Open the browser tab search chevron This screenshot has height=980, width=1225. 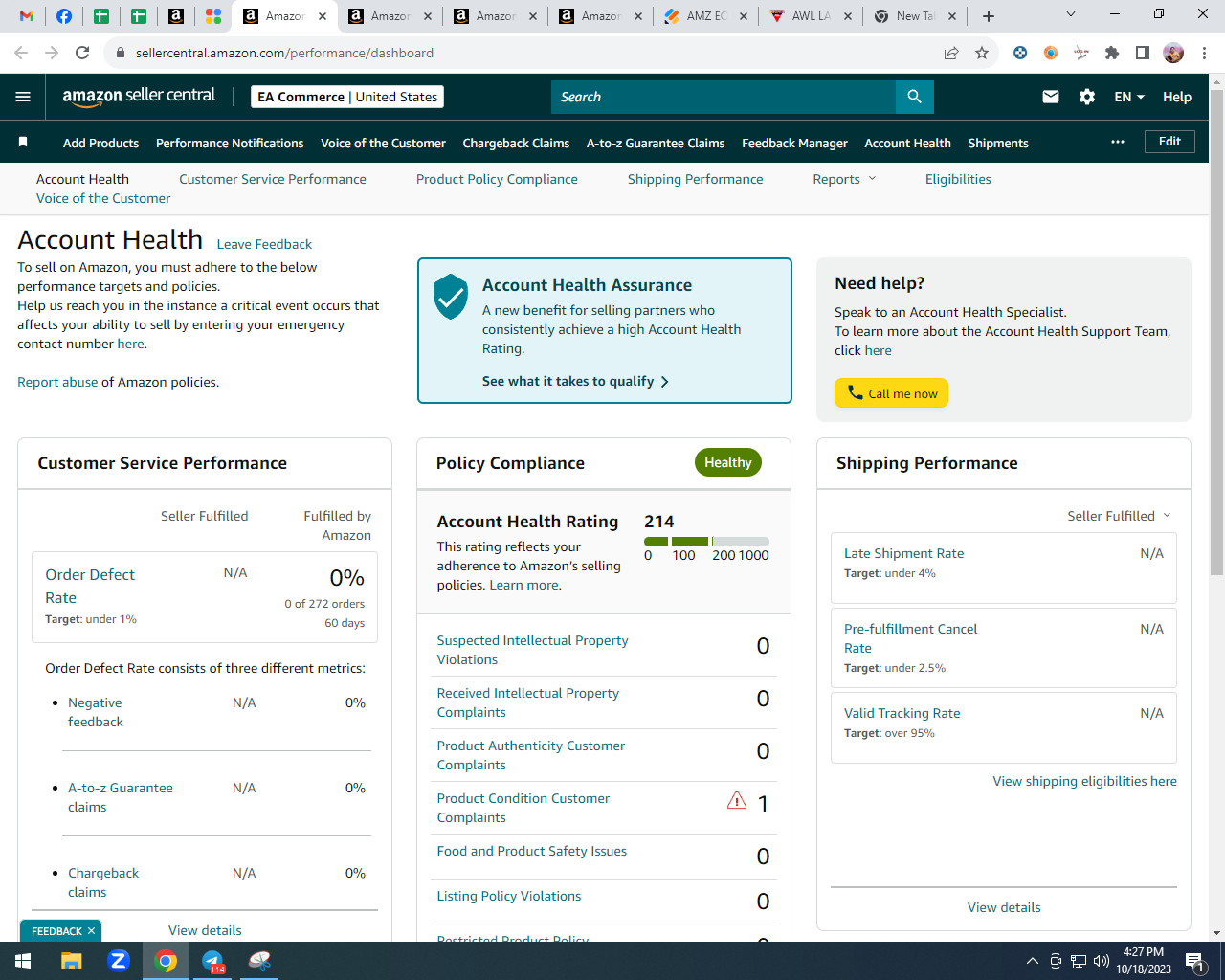pos(1071,14)
